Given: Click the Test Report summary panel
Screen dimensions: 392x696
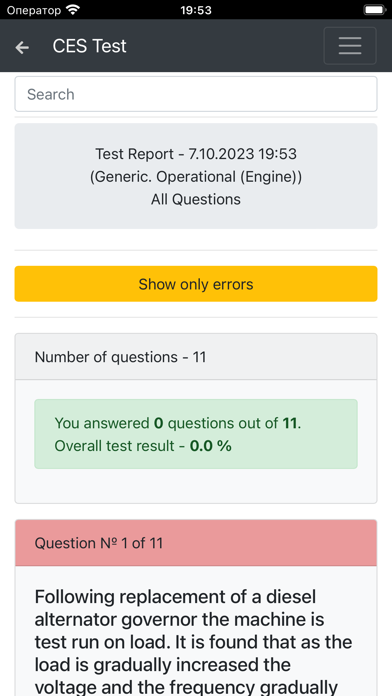Looking at the screenshot, I should tap(196, 176).
